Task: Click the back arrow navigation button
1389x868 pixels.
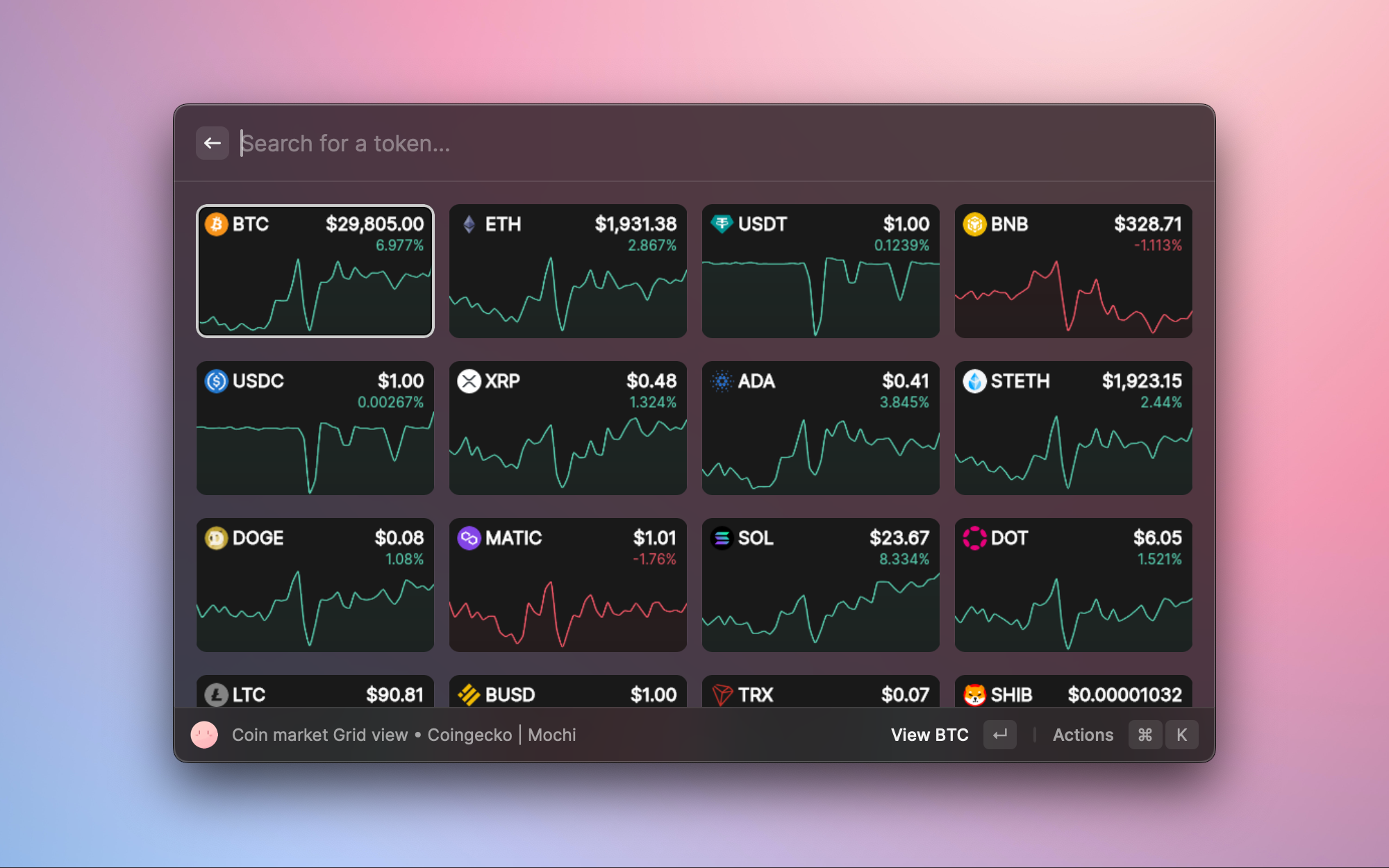Action: tap(211, 143)
